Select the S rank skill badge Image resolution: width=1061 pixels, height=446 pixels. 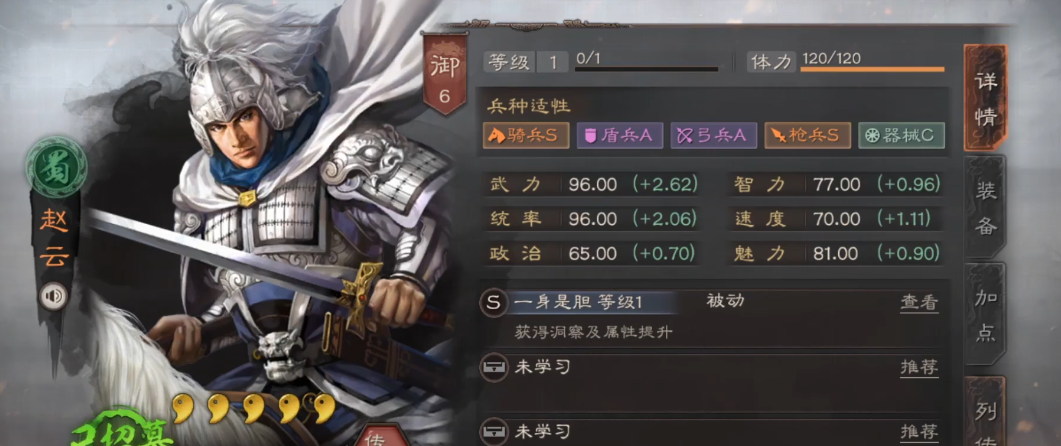(494, 303)
